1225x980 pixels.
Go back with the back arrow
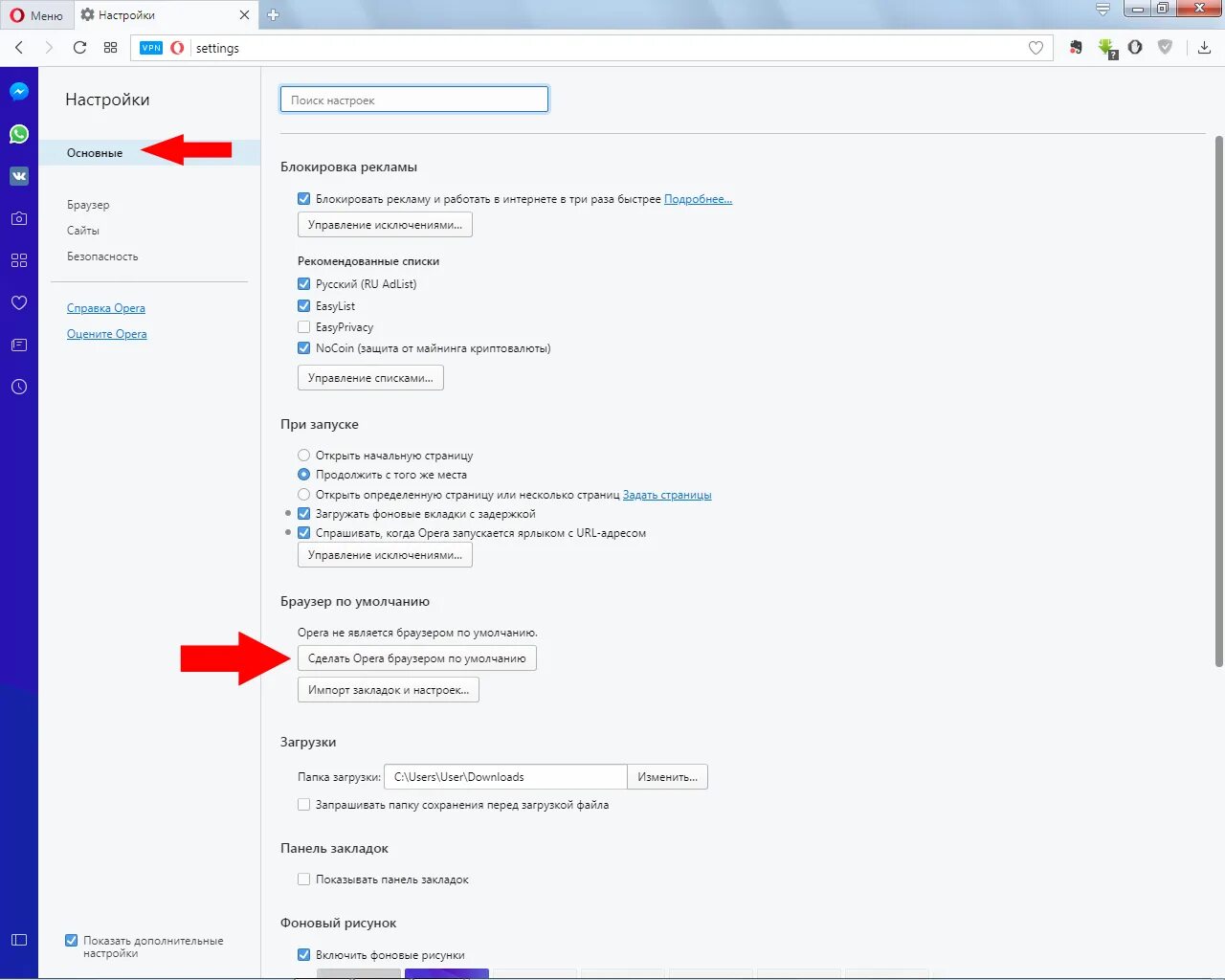19,47
